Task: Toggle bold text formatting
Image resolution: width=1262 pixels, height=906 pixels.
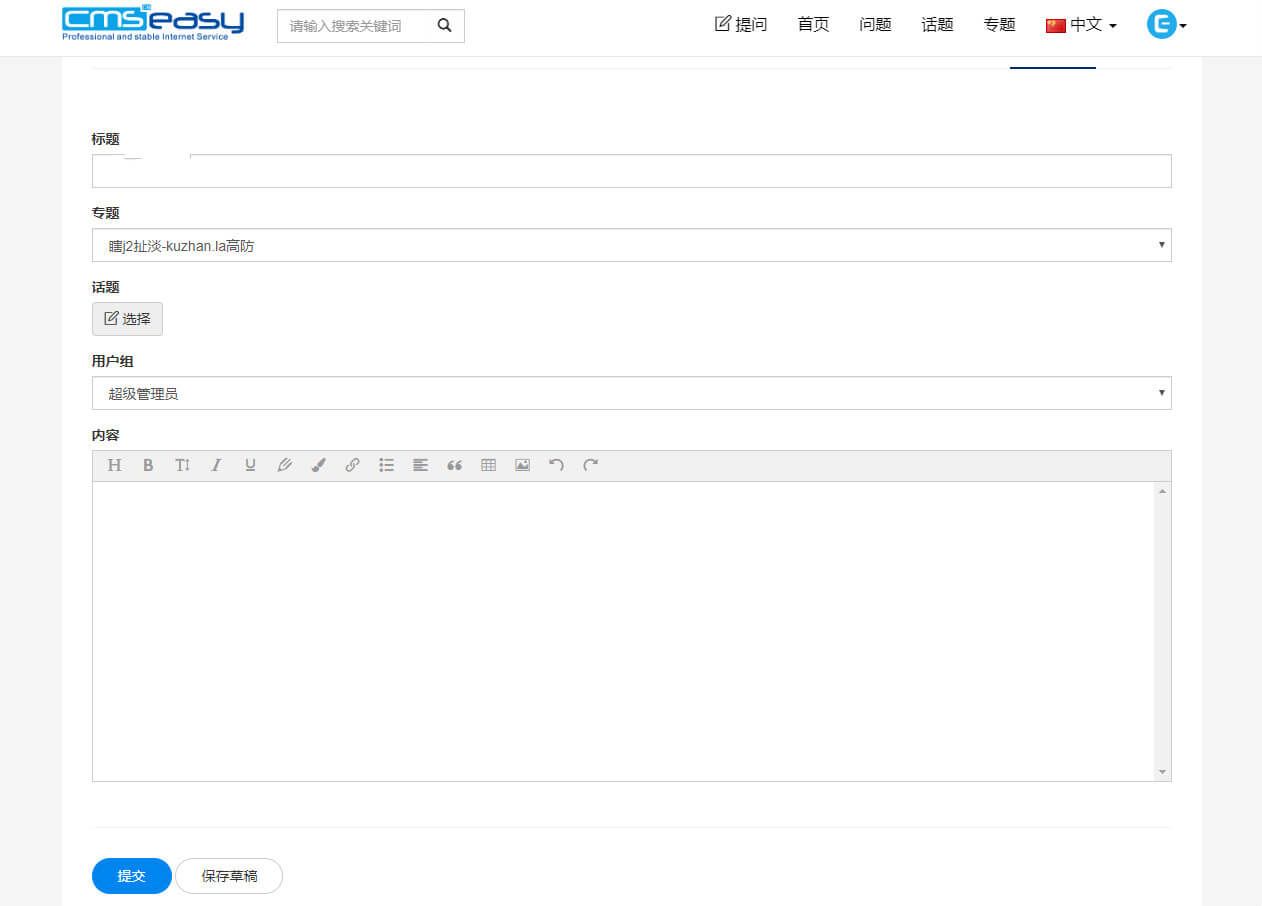Action: (x=148, y=464)
